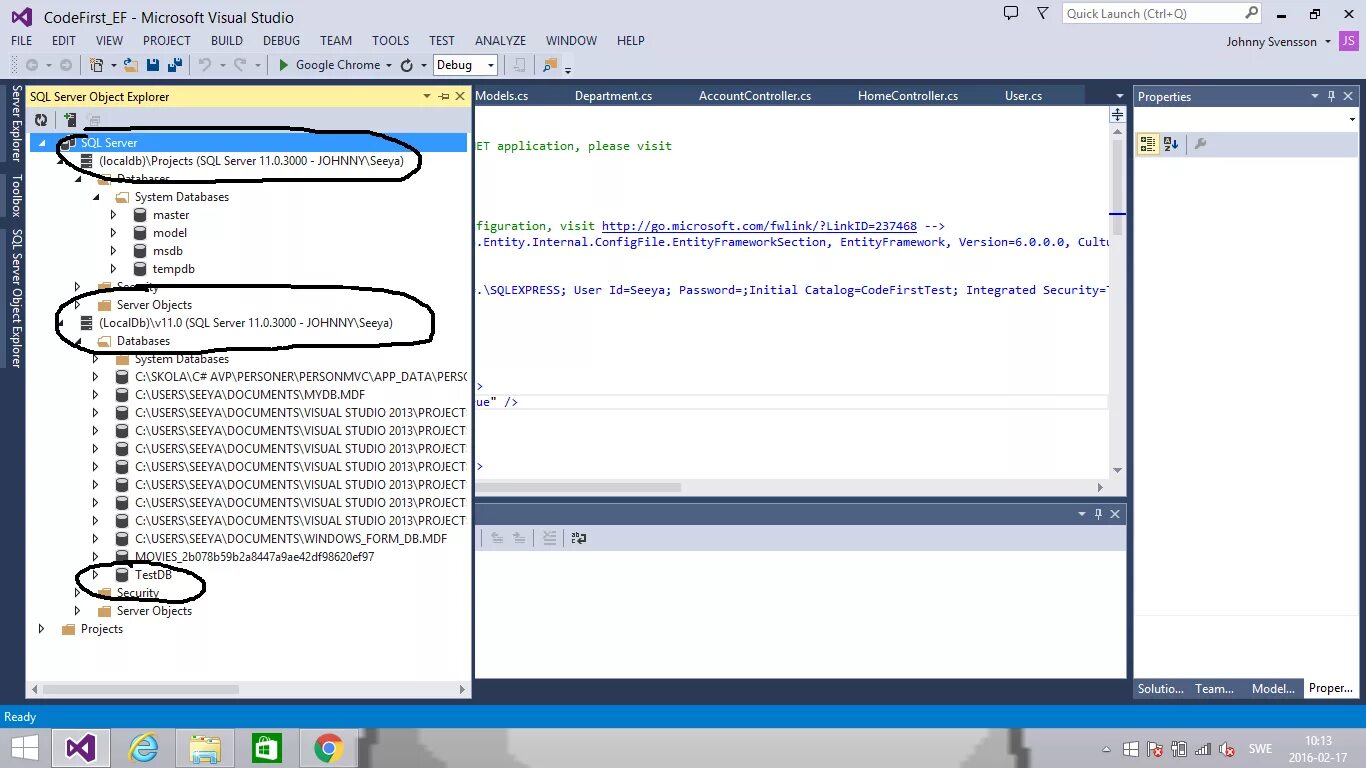Open Google Chrome from the taskbar
This screenshot has width=1366, height=768.
click(328, 748)
